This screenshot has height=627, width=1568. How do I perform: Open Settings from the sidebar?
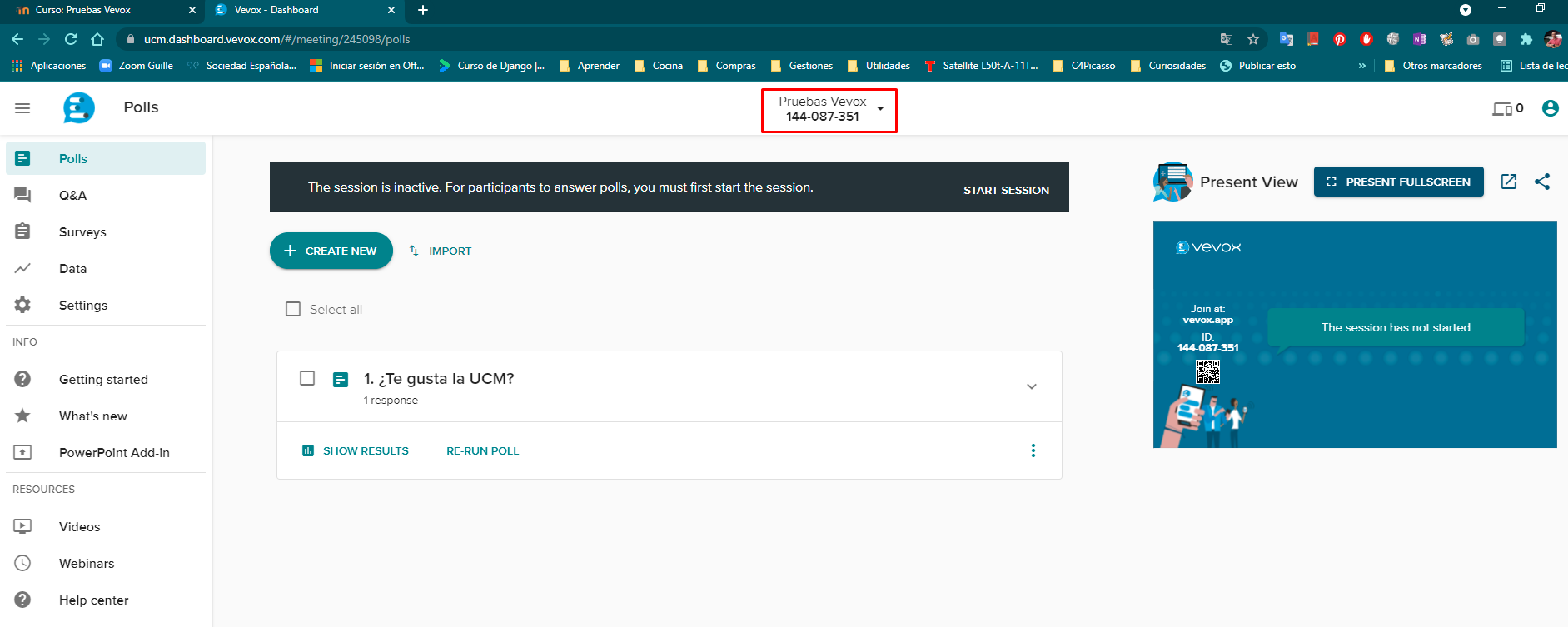pos(106,305)
